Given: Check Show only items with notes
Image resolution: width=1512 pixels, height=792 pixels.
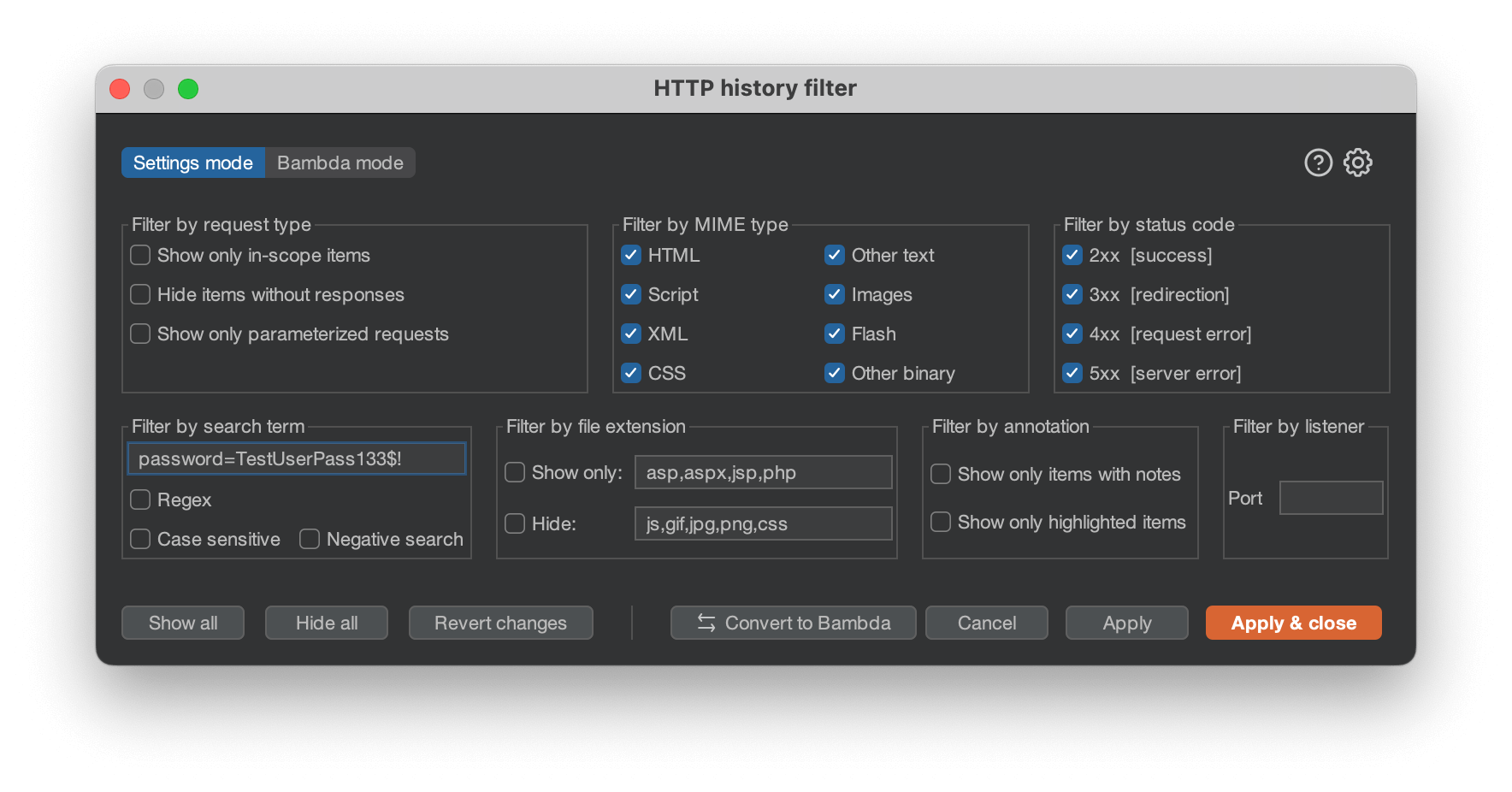Looking at the screenshot, I should coord(940,473).
